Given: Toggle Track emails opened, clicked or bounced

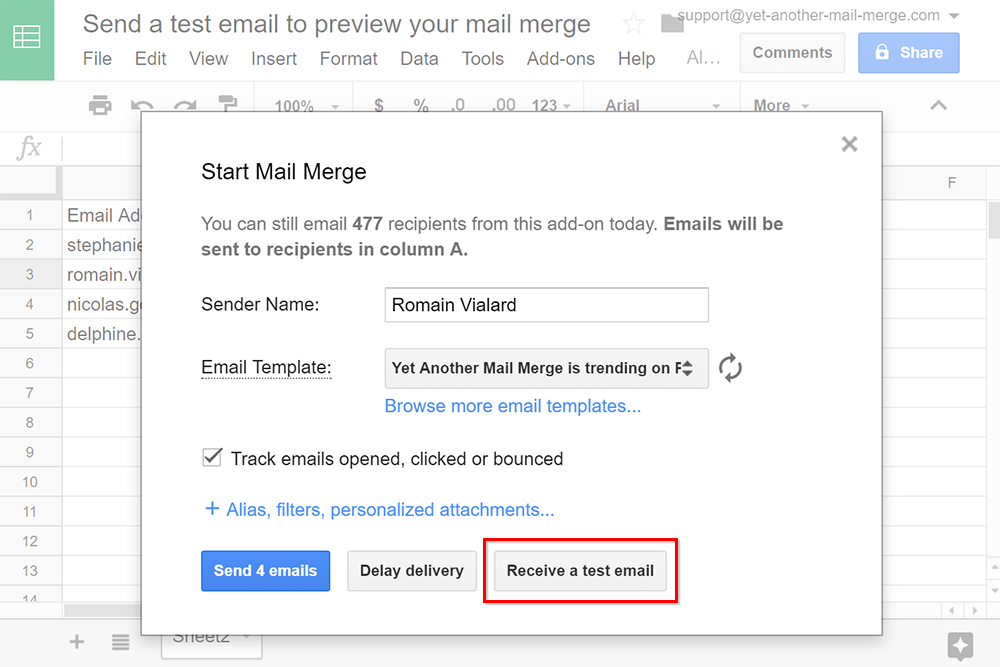Looking at the screenshot, I should (212, 458).
